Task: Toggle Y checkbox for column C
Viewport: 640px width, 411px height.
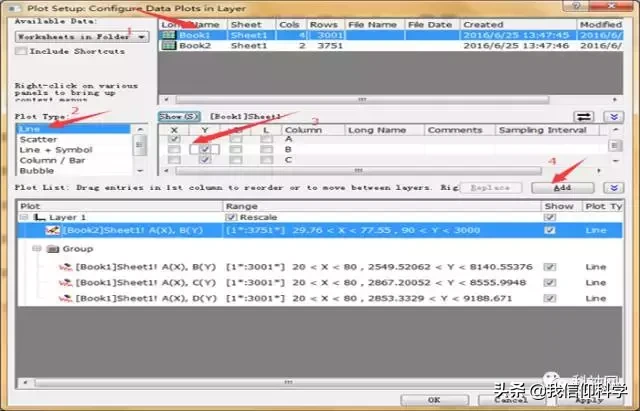Action: click(205, 160)
